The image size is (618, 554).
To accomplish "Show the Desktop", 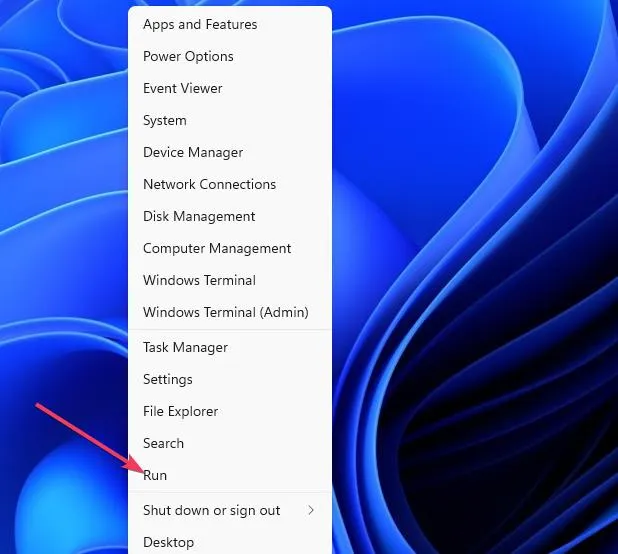I will [230, 542].
